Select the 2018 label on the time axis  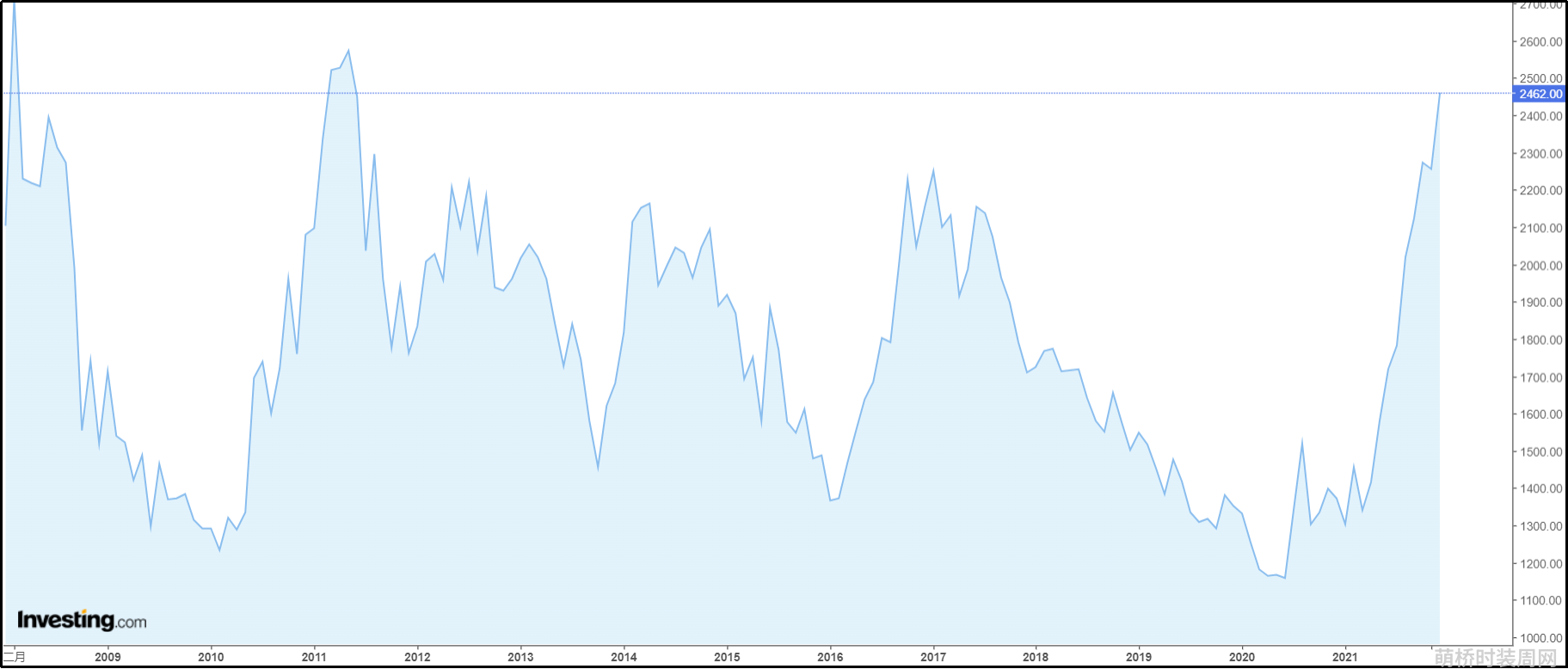coord(1036,657)
